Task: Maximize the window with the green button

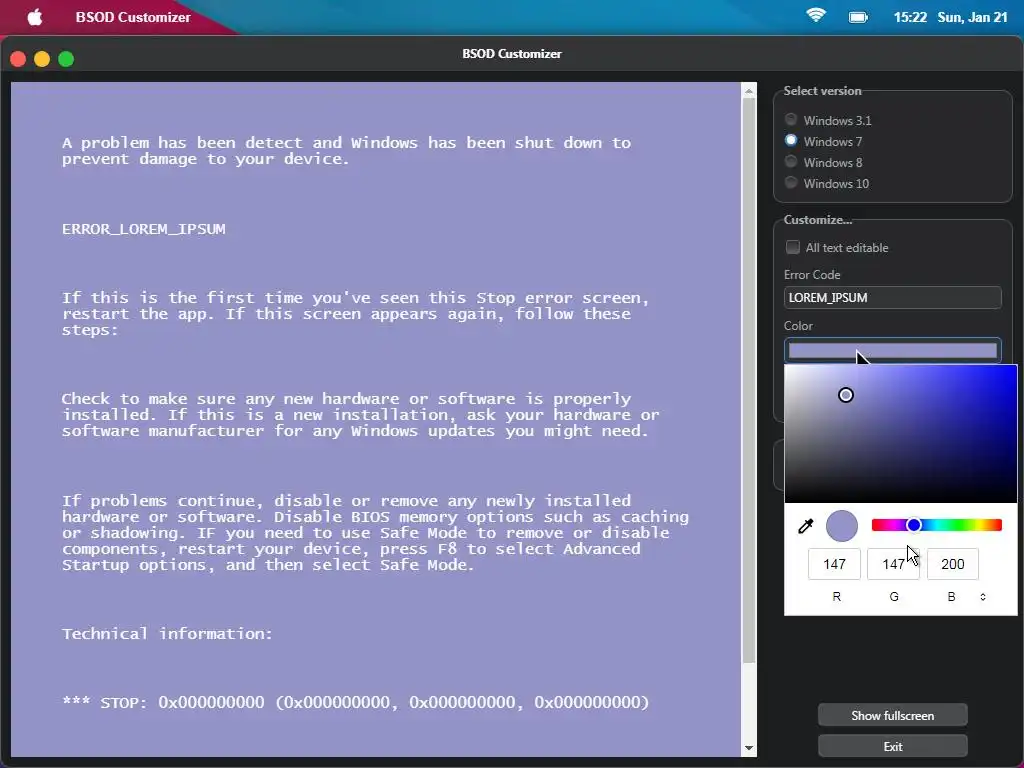Action: pos(66,59)
